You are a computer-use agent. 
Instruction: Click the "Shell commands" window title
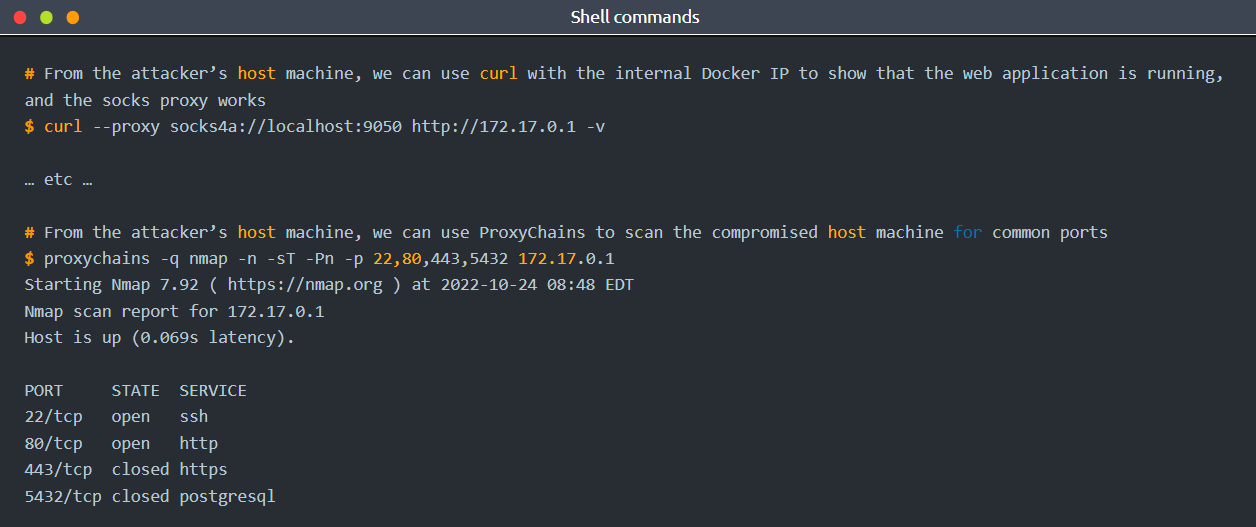click(x=635, y=17)
